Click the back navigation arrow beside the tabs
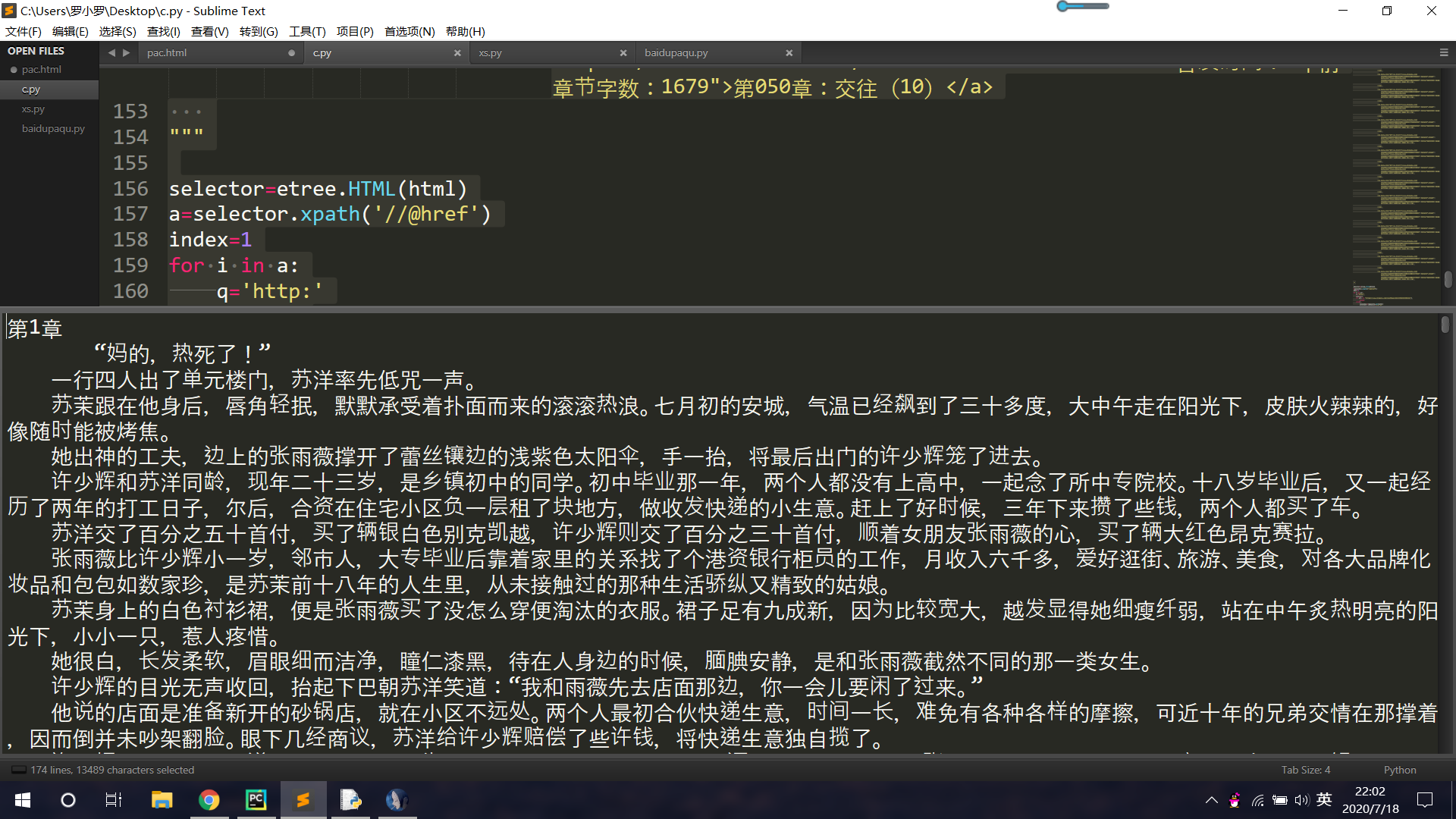This screenshot has width=1456, height=819. 111,52
